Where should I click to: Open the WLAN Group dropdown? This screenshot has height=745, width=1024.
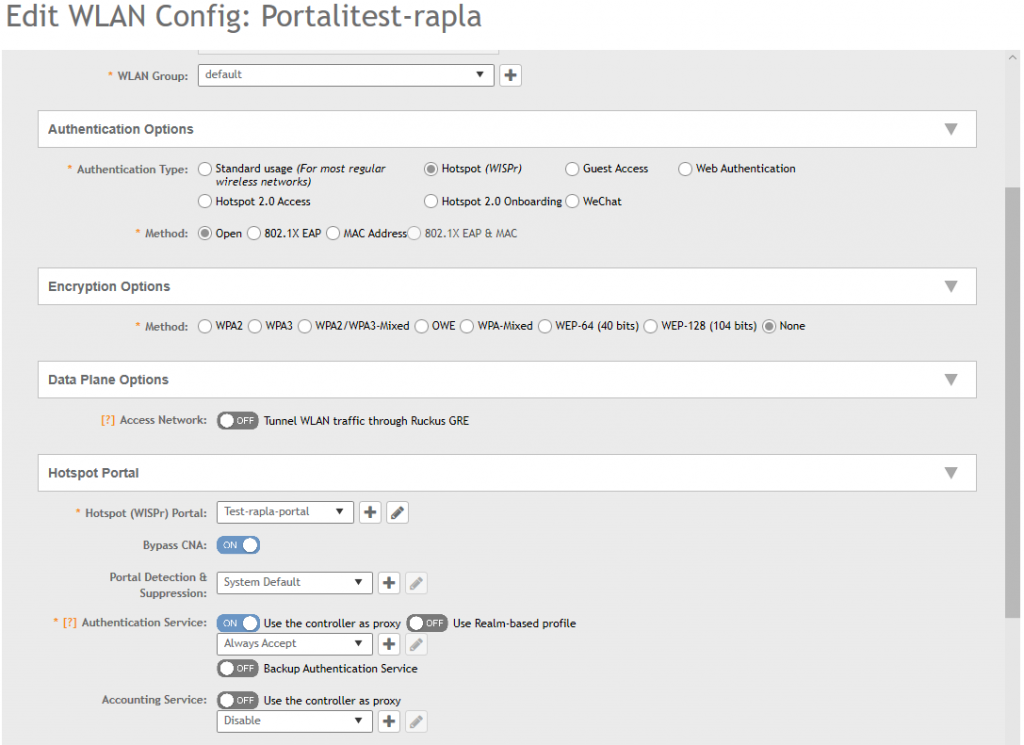(x=345, y=75)
